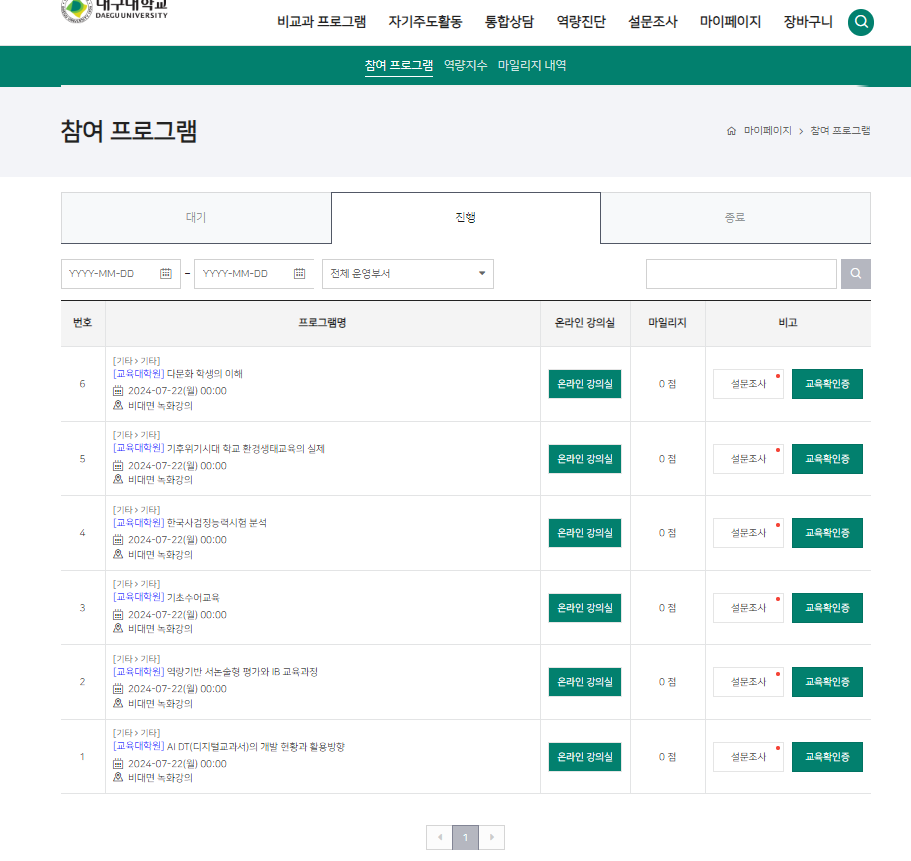Switch to the 대기 tab
Screen dimensions: 911x861
coord(196,218)
